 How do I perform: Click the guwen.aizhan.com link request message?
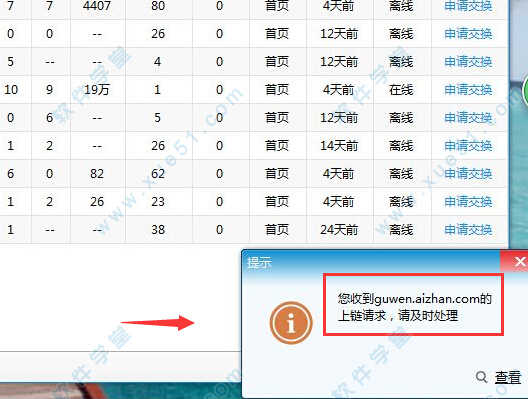pos(414,307)
